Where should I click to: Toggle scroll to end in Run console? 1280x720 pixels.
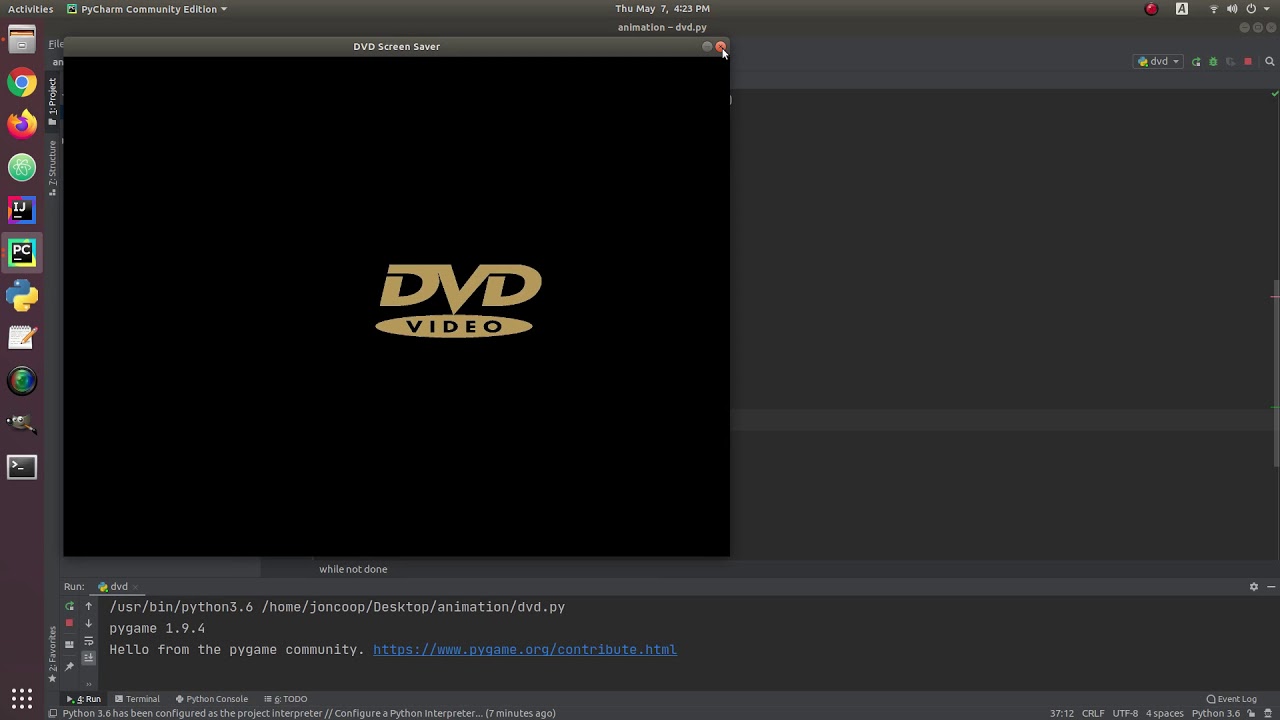click(x=88, y=657)
